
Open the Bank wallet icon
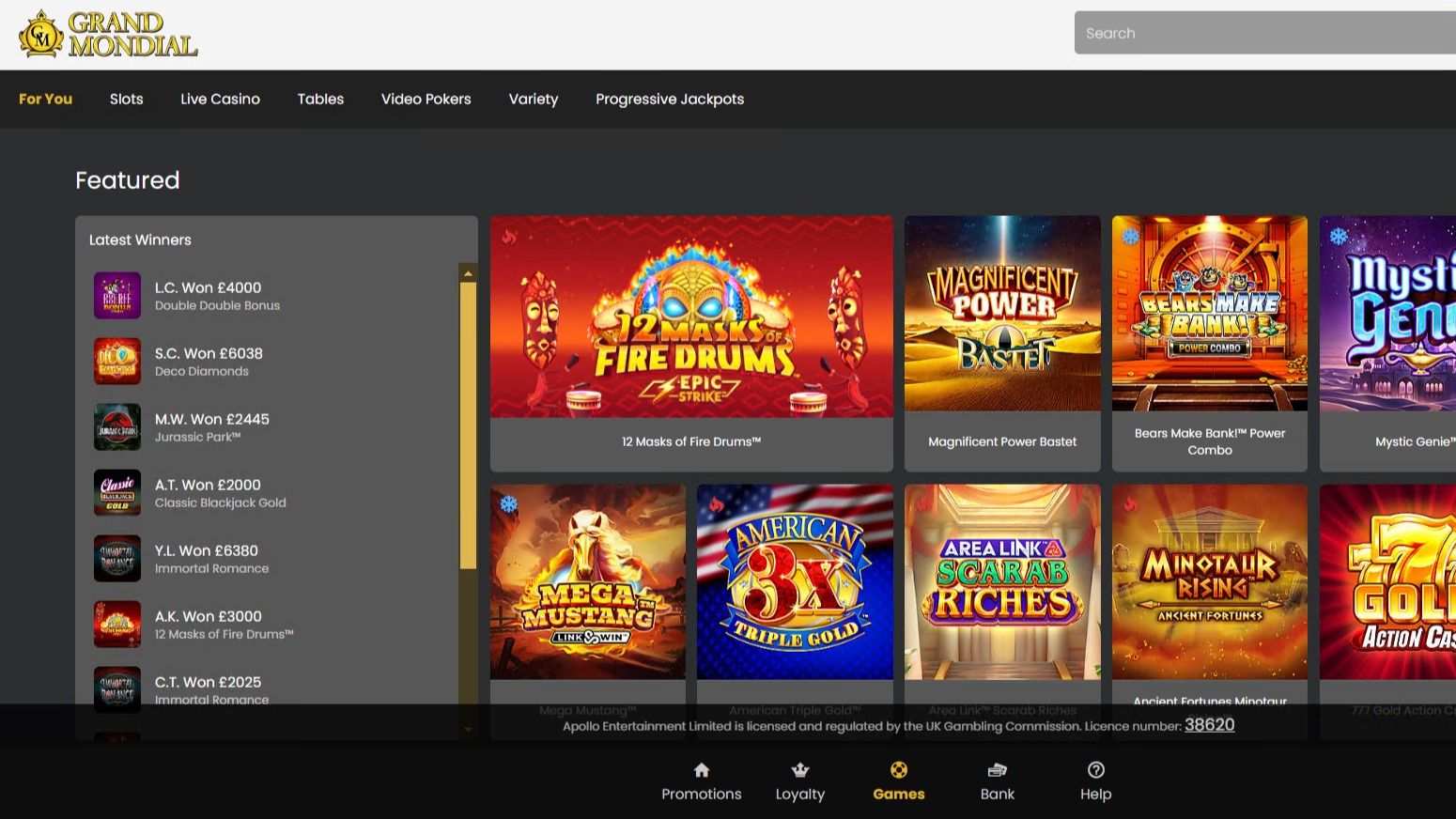click(x=997, y=770)
